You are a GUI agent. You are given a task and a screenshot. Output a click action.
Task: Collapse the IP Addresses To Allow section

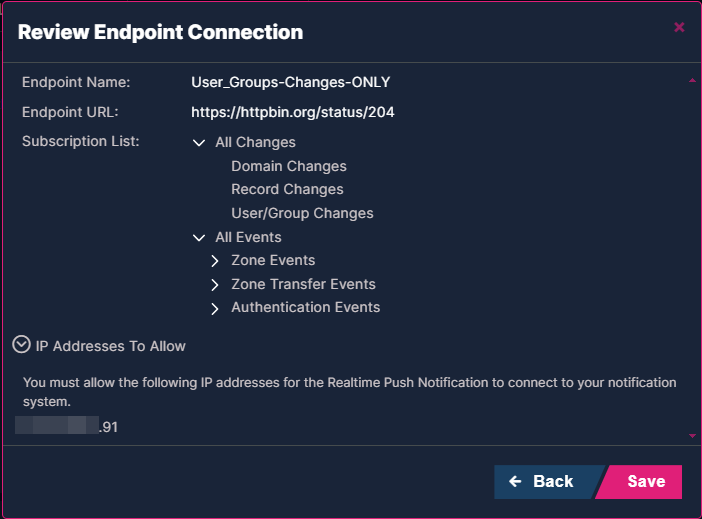[21, 345]
